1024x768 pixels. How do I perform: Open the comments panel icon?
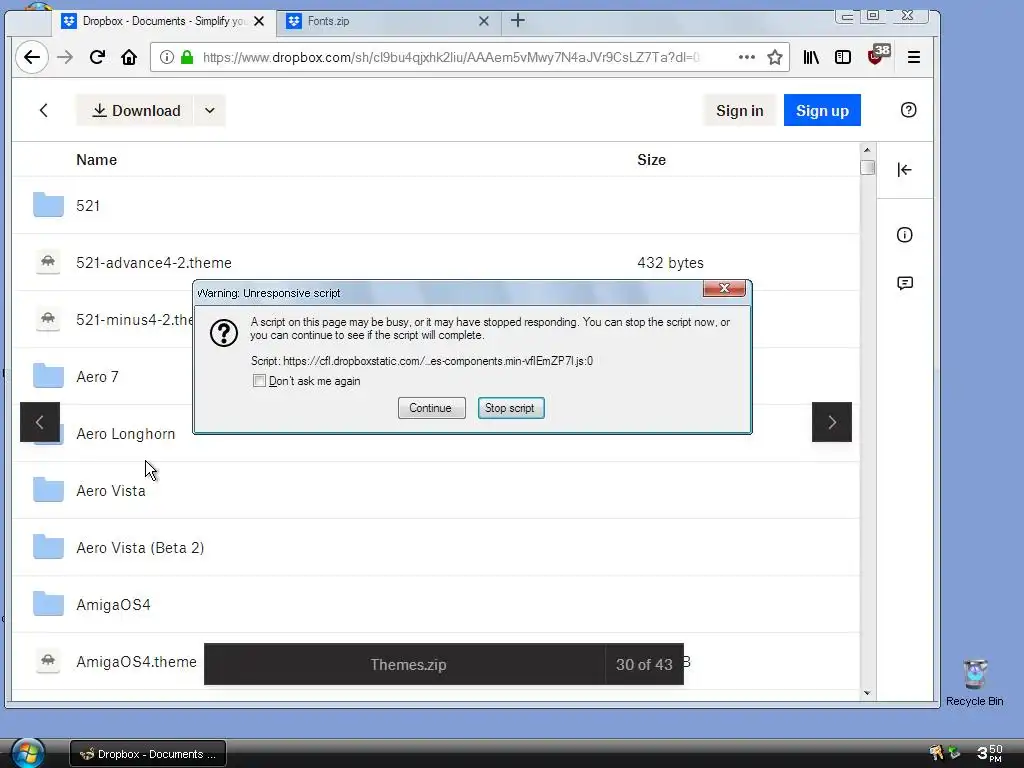[x=904, y=283]
